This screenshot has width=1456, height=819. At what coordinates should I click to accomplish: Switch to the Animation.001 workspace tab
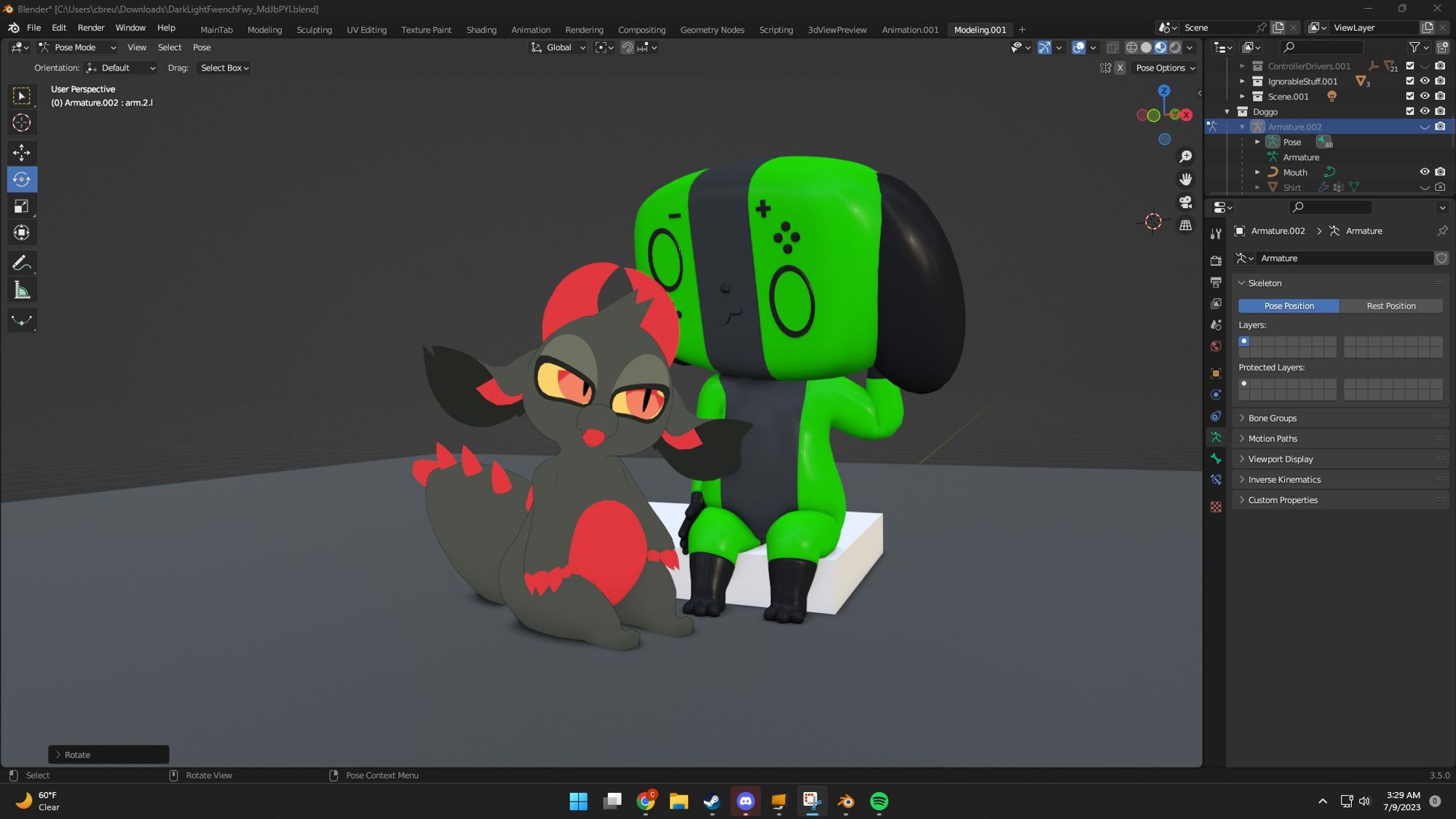pos(910,30)
